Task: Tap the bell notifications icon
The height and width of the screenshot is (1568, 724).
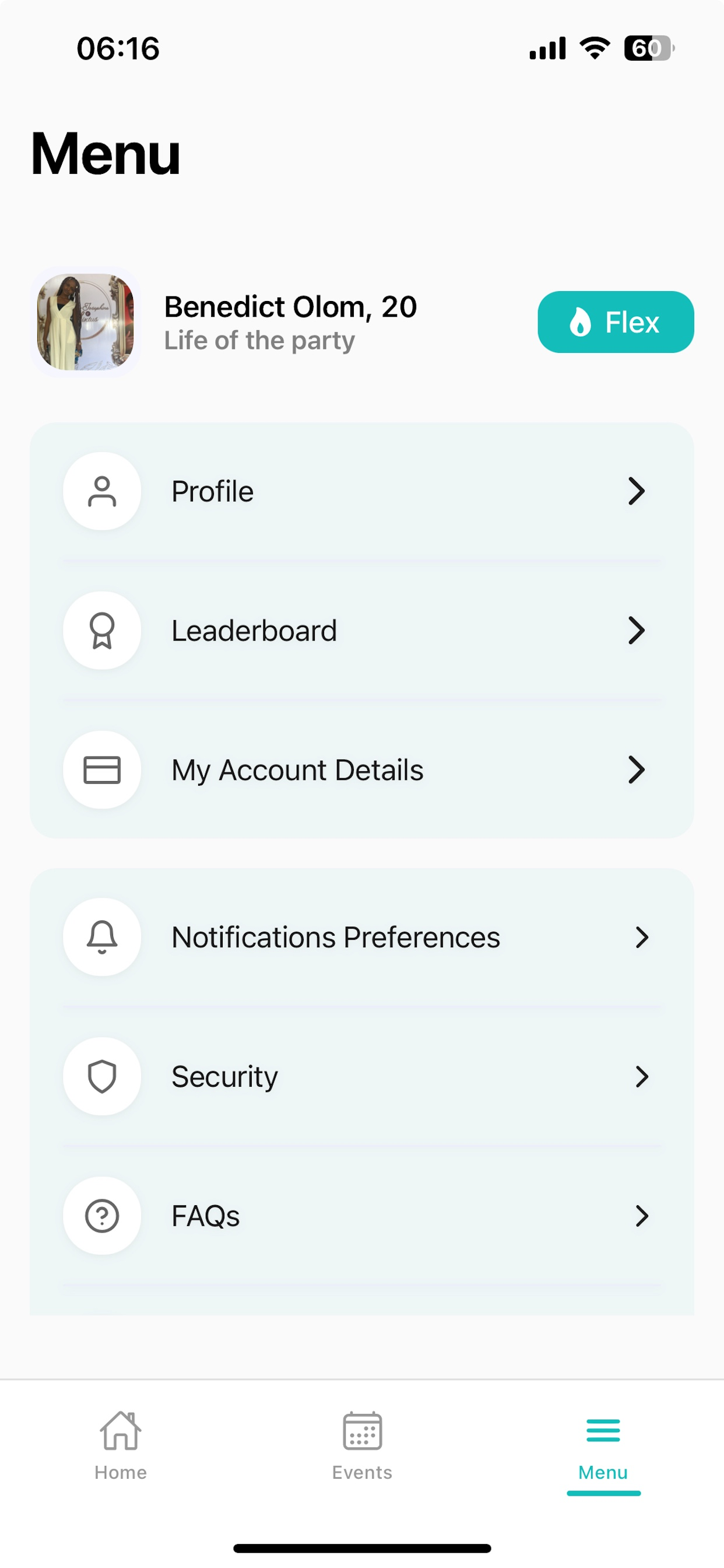Action: pos(102,937)
